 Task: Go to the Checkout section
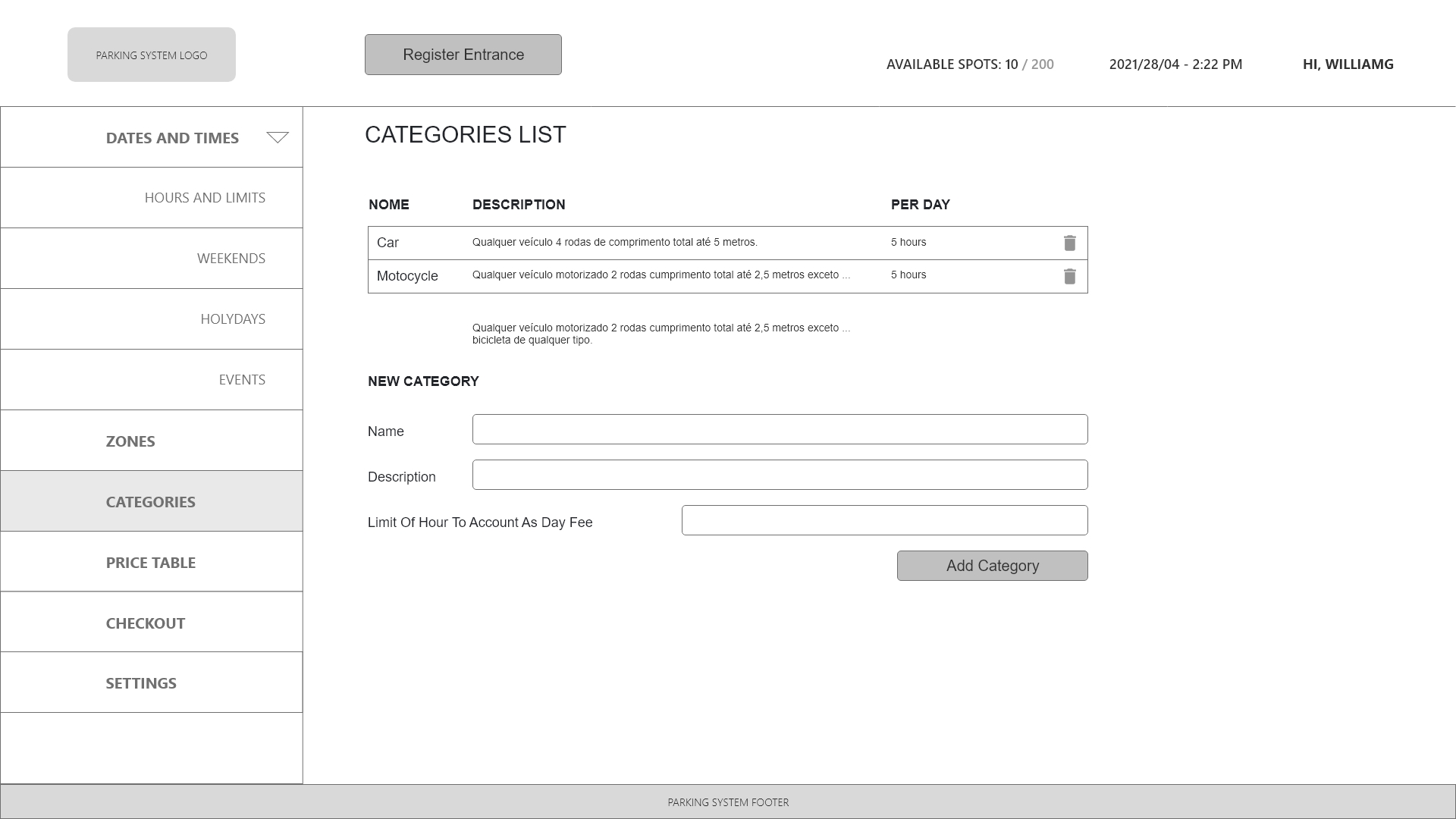pos(152,623)
